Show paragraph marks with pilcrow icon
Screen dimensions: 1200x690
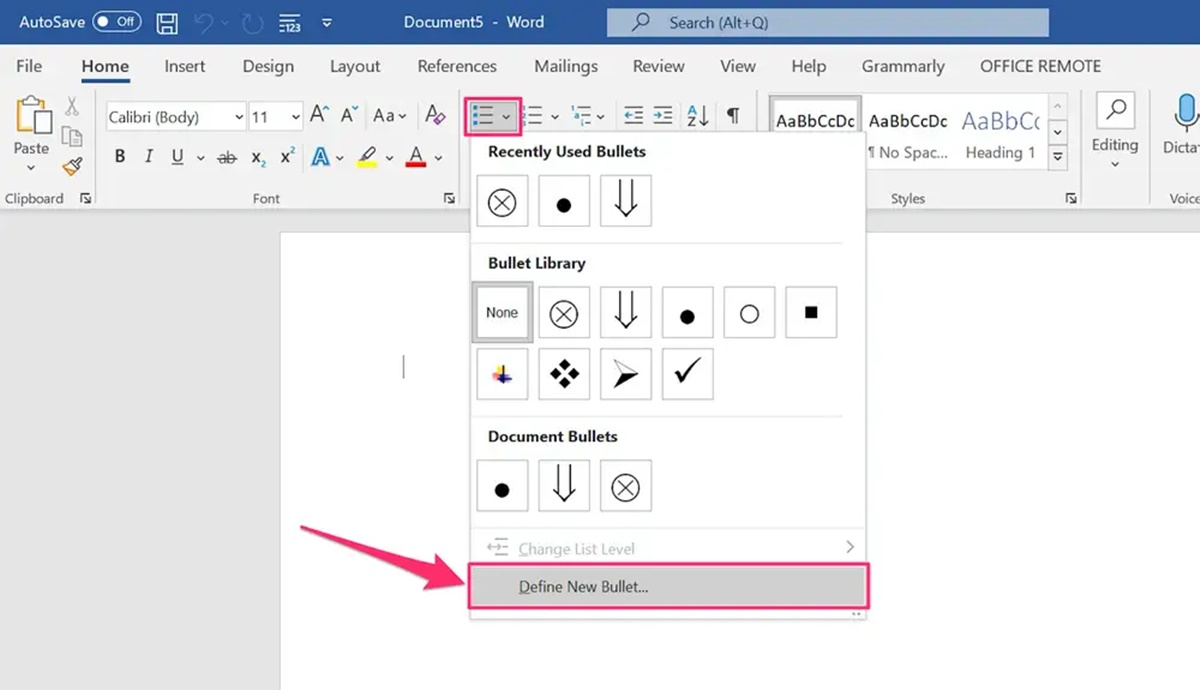733,116
